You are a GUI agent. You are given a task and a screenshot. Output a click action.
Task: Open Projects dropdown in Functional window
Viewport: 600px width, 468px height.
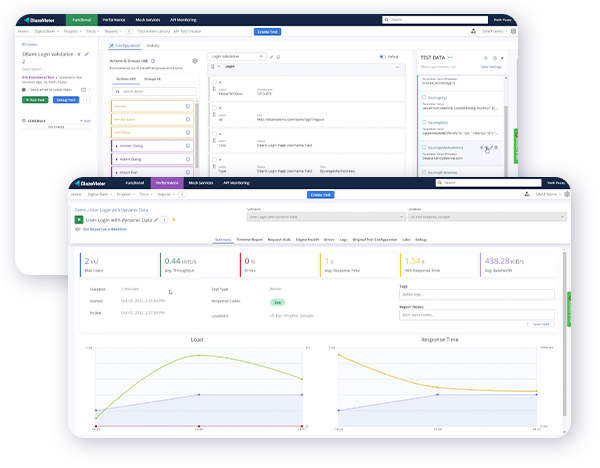(73, 31)
